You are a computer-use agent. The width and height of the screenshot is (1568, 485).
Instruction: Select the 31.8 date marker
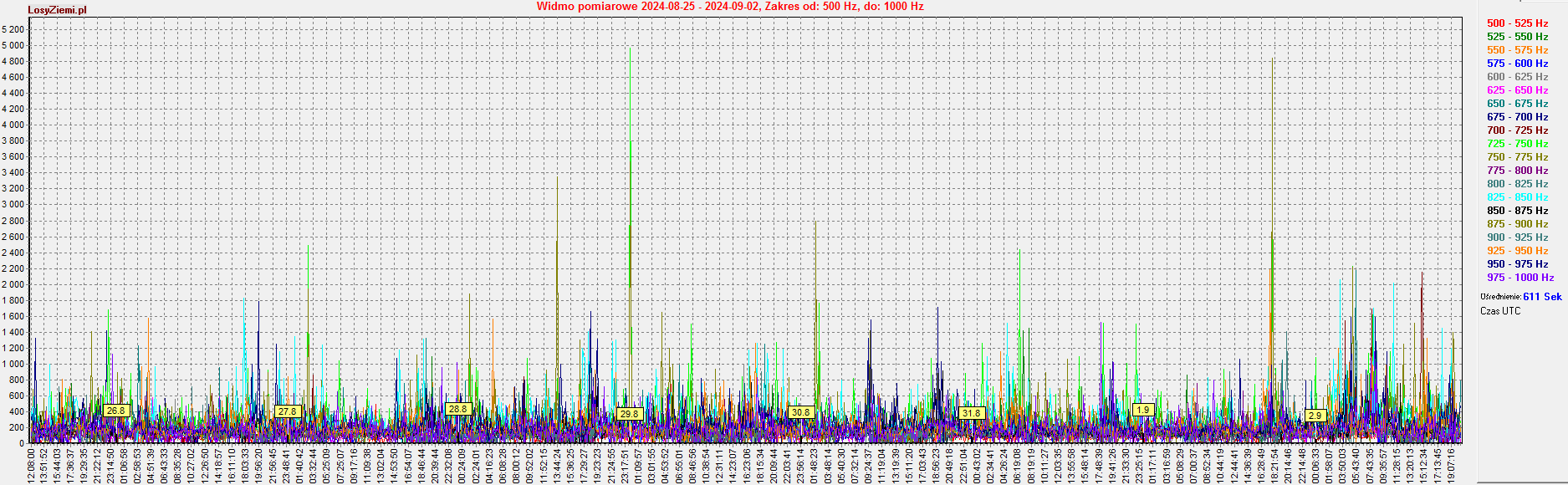pyautogui.click(x=971, y=413)
